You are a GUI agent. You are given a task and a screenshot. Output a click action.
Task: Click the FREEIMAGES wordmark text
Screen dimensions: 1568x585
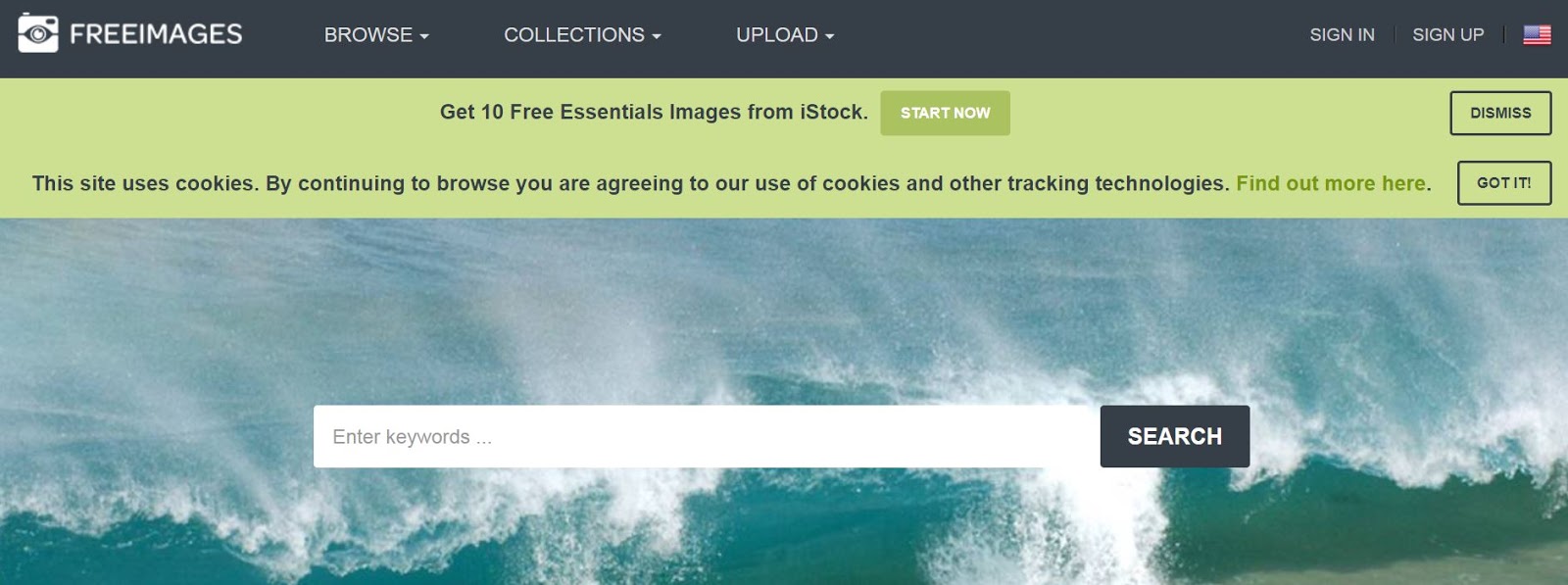(x=156, y=34)
